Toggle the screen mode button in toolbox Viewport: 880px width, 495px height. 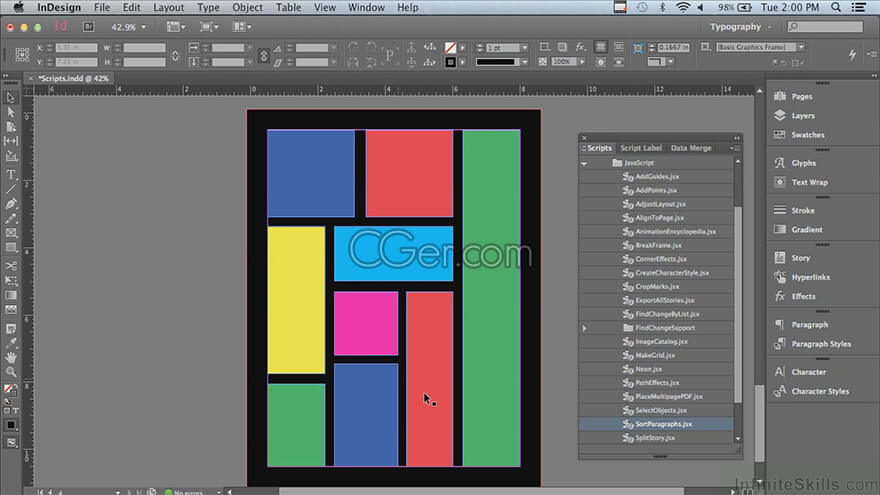coord(11,443)
